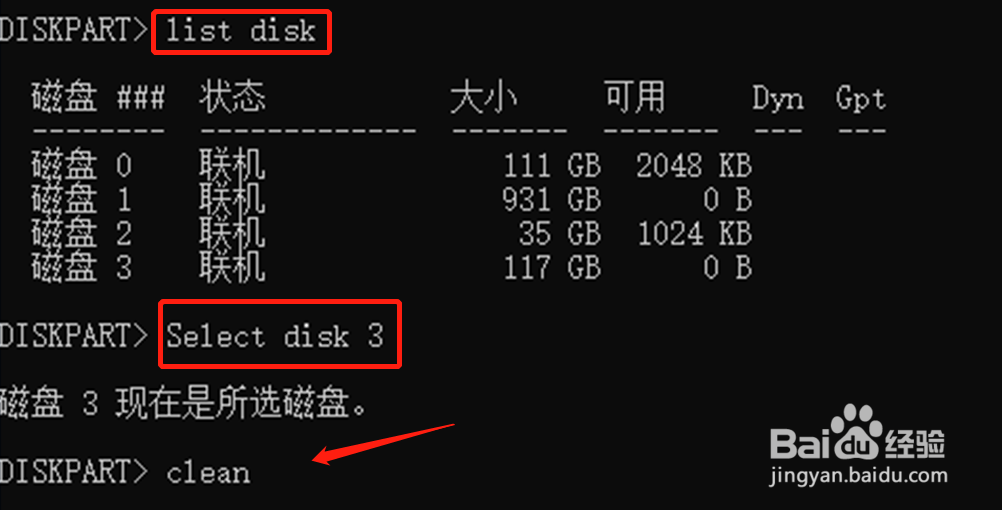This screenshot has width=1002, height=510.
Task: Select the 磁盘 3 row label
Action: click(81, 267)
